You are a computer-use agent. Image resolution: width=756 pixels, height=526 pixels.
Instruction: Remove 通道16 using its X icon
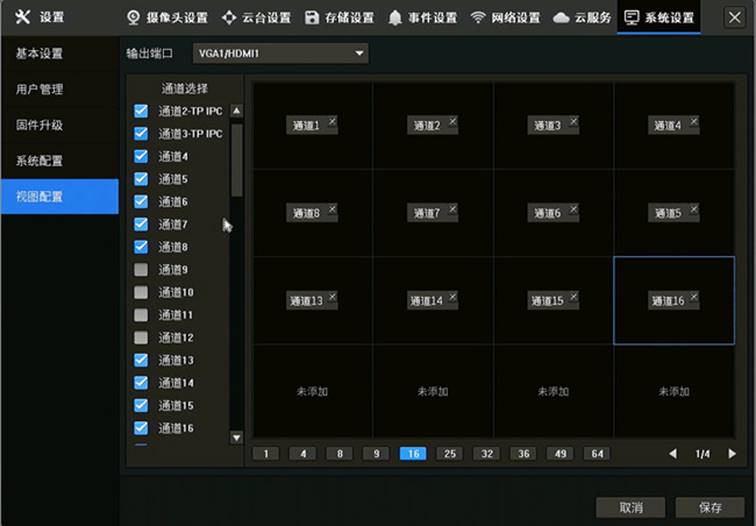693,296
